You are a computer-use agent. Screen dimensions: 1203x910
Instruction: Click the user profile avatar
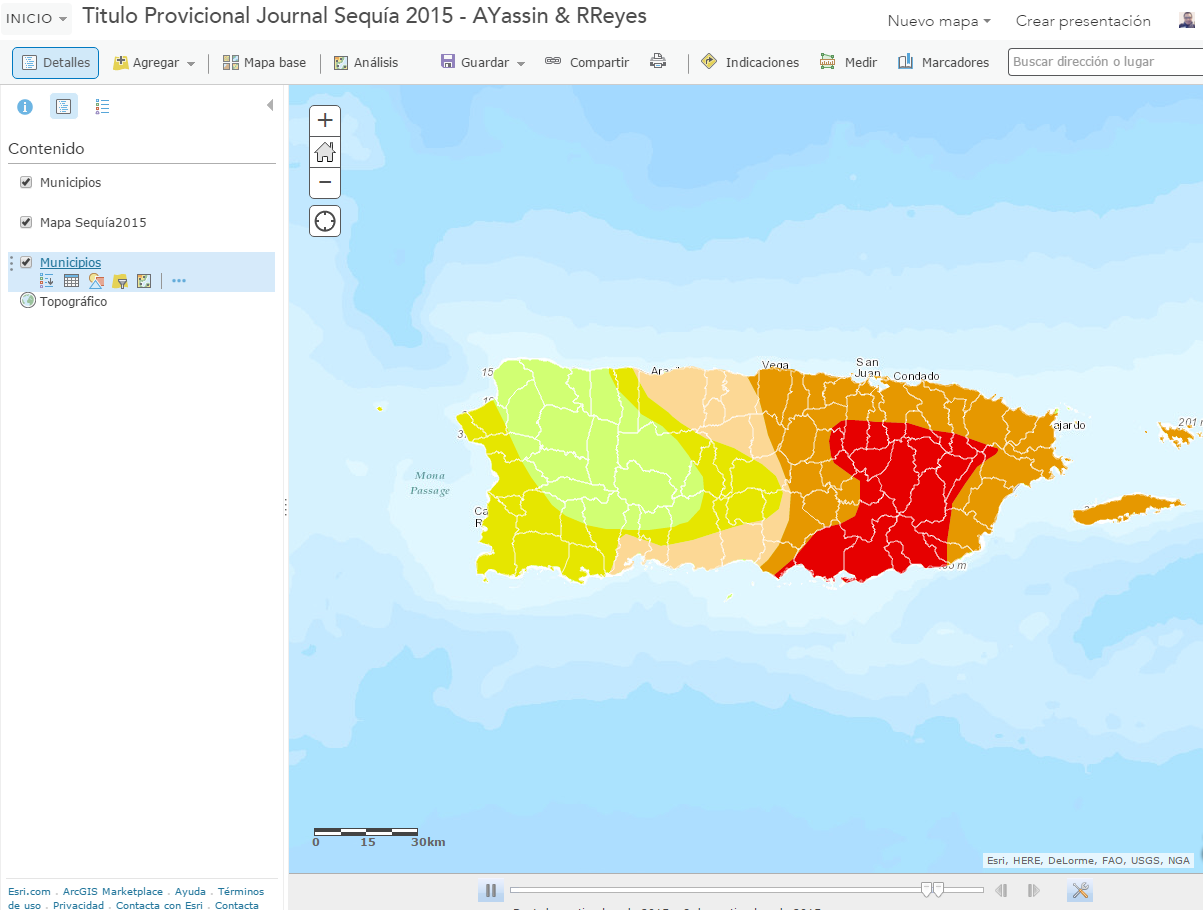(1186, 20)
